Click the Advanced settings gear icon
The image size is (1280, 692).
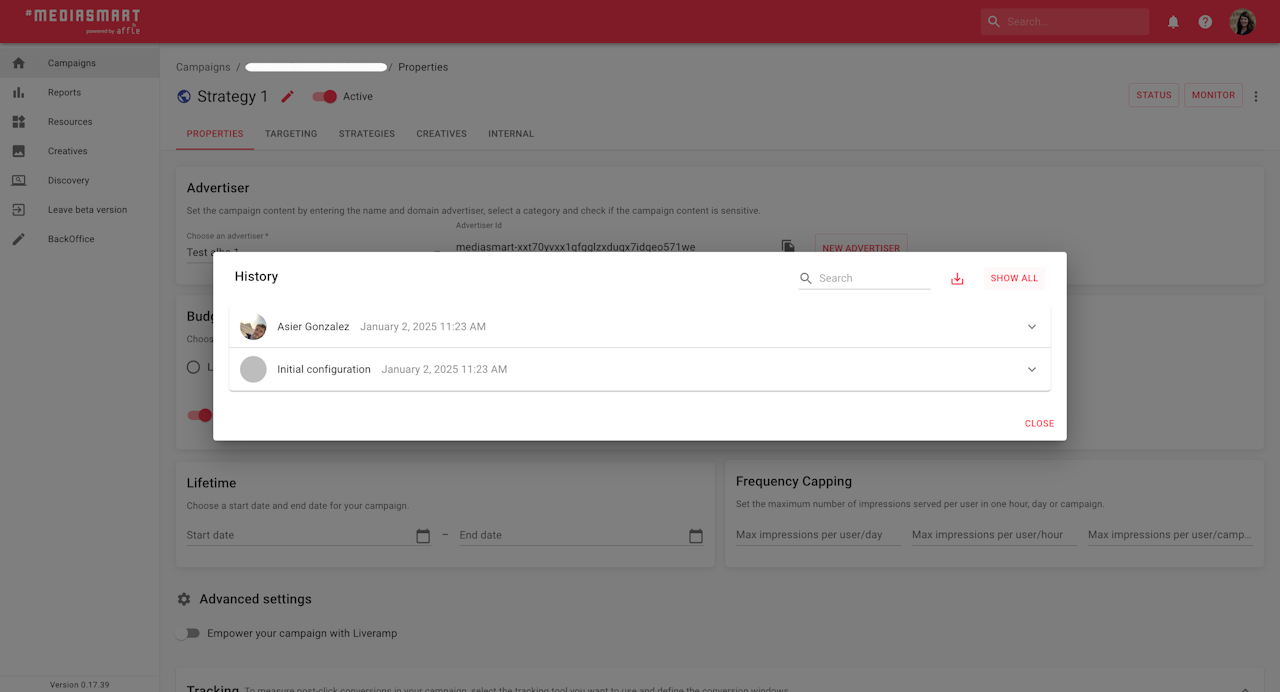pos(184,599)
